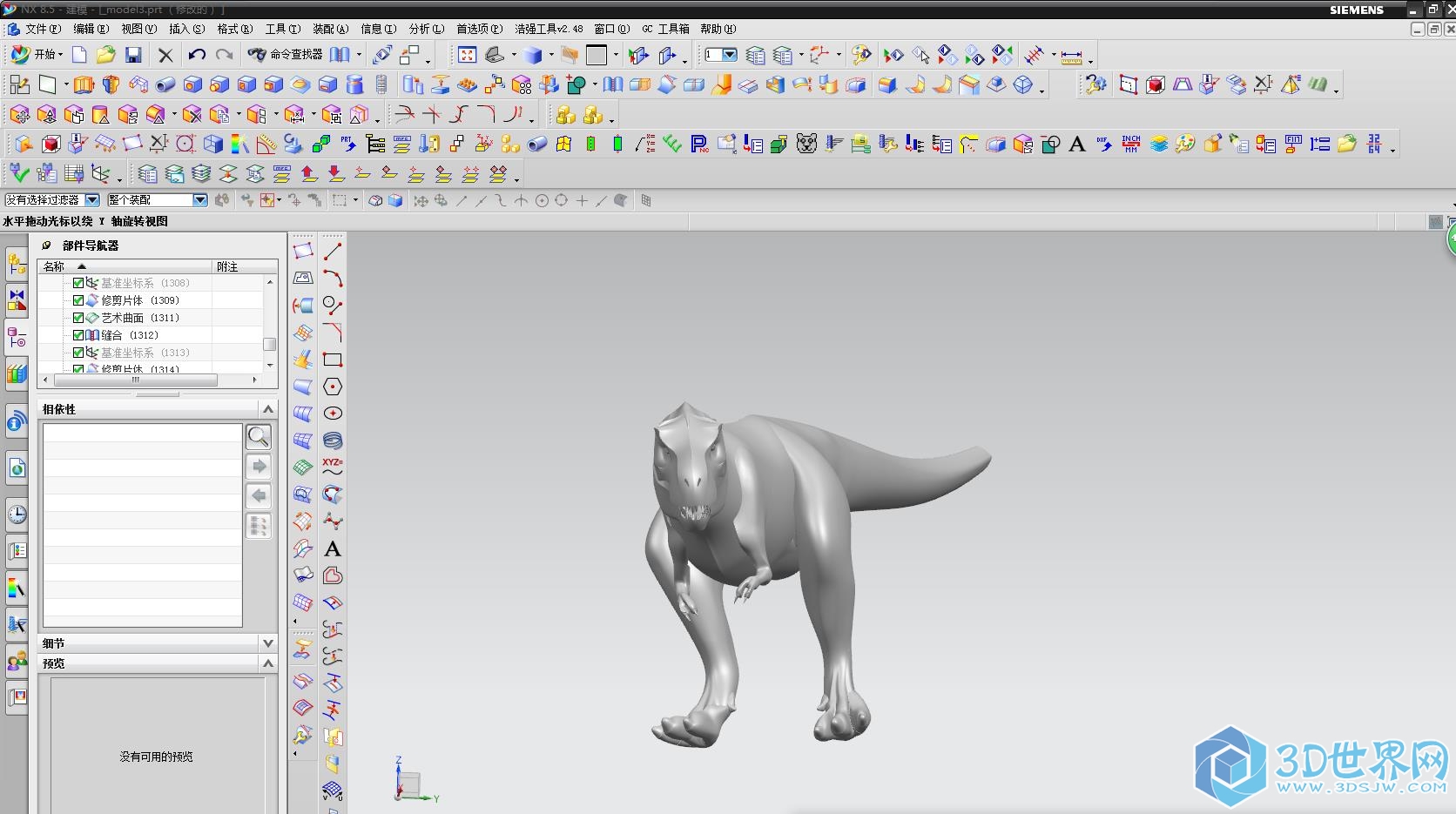Open the 编辑(E) menu
1456x814 pixels.
[91, 29]
